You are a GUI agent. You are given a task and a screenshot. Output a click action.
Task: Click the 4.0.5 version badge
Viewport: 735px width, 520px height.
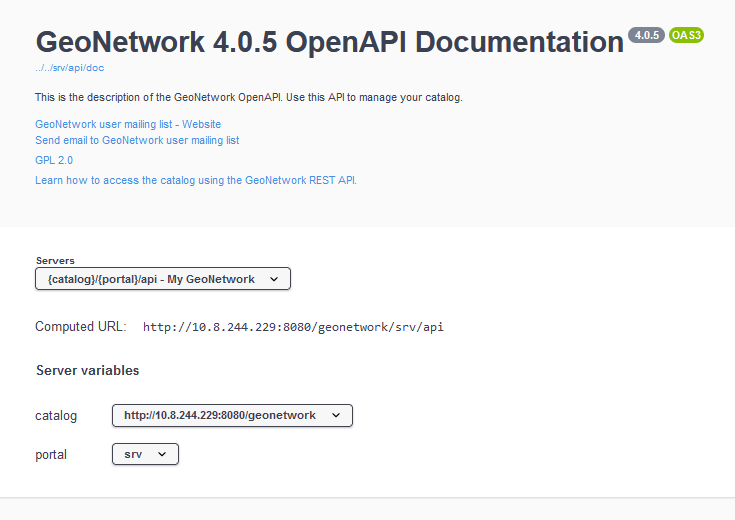[x=646, y=35]
